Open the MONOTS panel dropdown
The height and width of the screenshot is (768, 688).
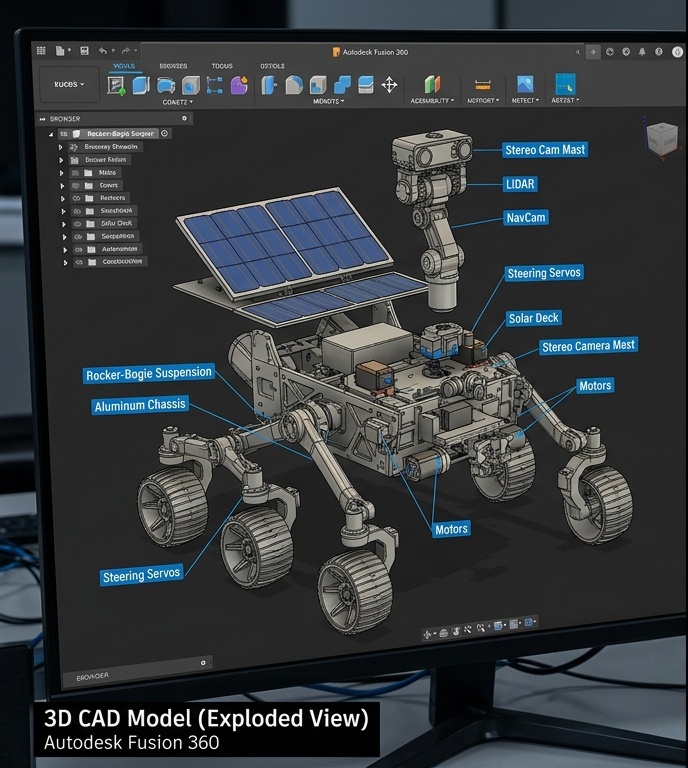(x=329, y=101)
